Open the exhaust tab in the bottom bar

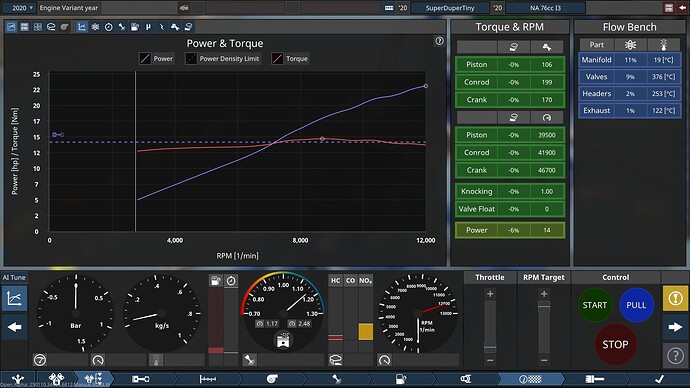[466, 379]
